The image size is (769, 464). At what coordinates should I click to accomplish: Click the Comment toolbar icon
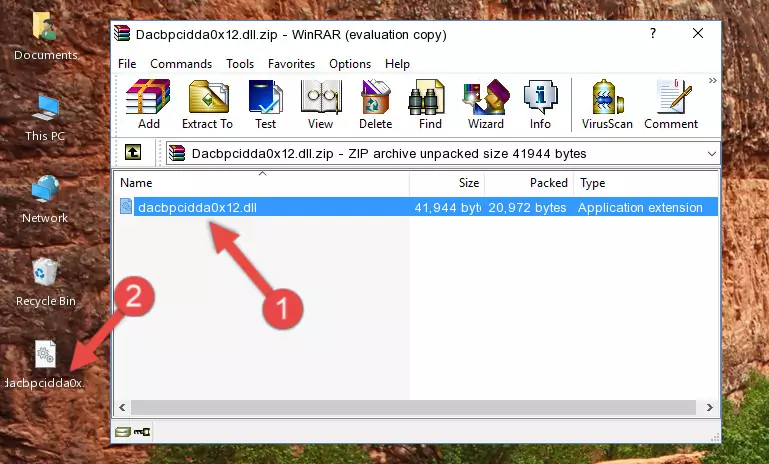coord(671,104)
